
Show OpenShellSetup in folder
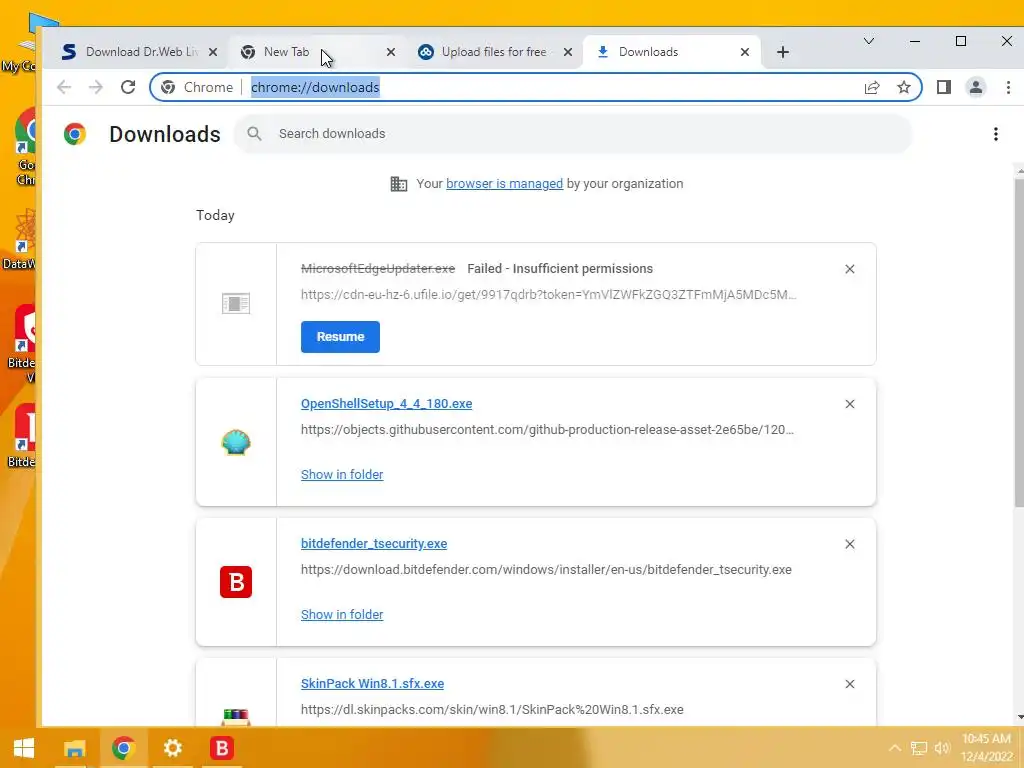tap(342, 475)
